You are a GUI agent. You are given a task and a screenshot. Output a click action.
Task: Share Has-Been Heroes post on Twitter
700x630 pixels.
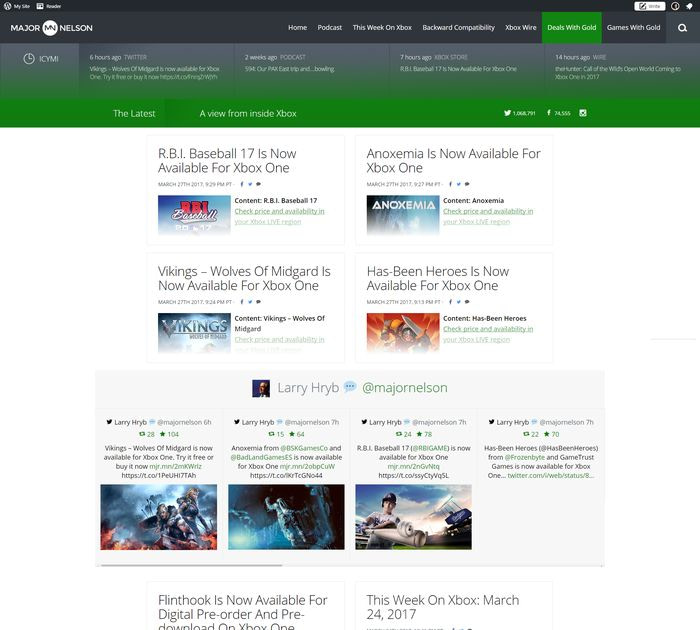(458, 302)
